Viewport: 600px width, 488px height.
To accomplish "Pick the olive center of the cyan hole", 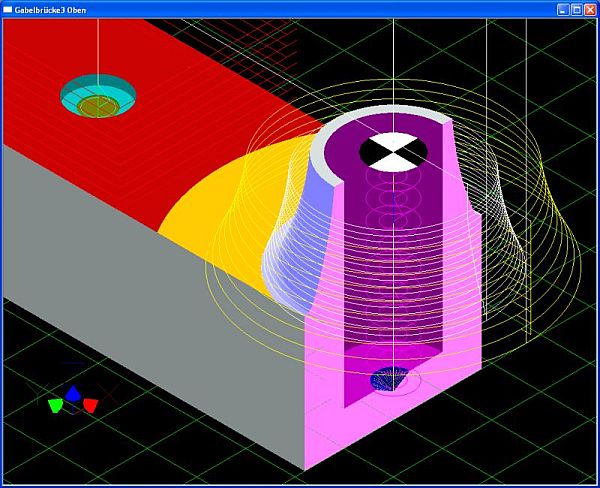I will (x=99, y=104).
